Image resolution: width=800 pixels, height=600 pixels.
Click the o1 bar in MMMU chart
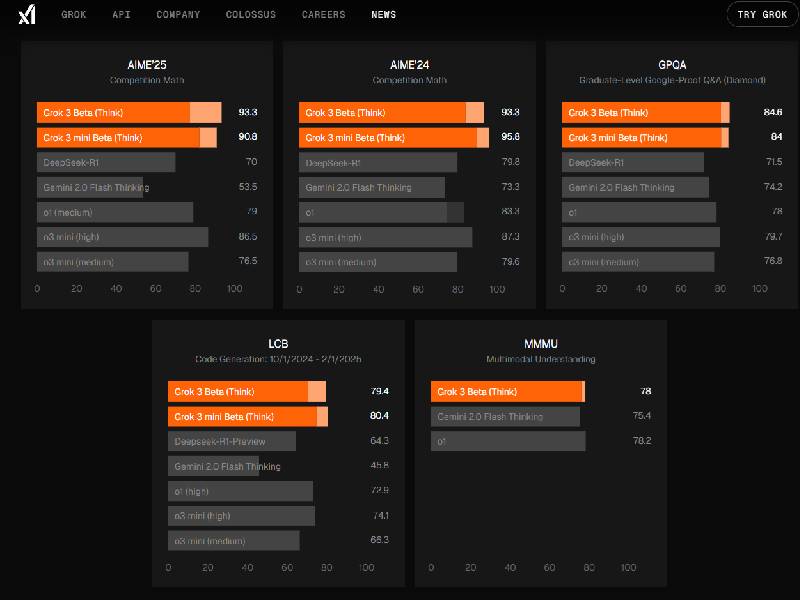(x=507, y=441)
